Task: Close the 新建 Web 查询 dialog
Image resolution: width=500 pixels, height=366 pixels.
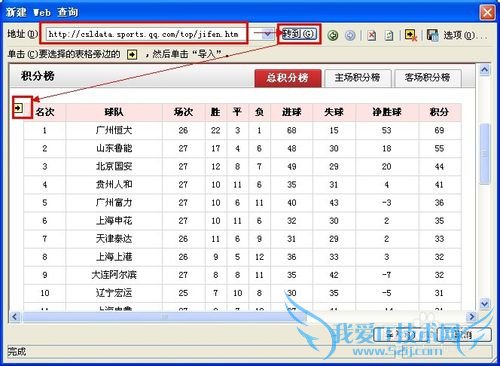Action: pos(487,13)
